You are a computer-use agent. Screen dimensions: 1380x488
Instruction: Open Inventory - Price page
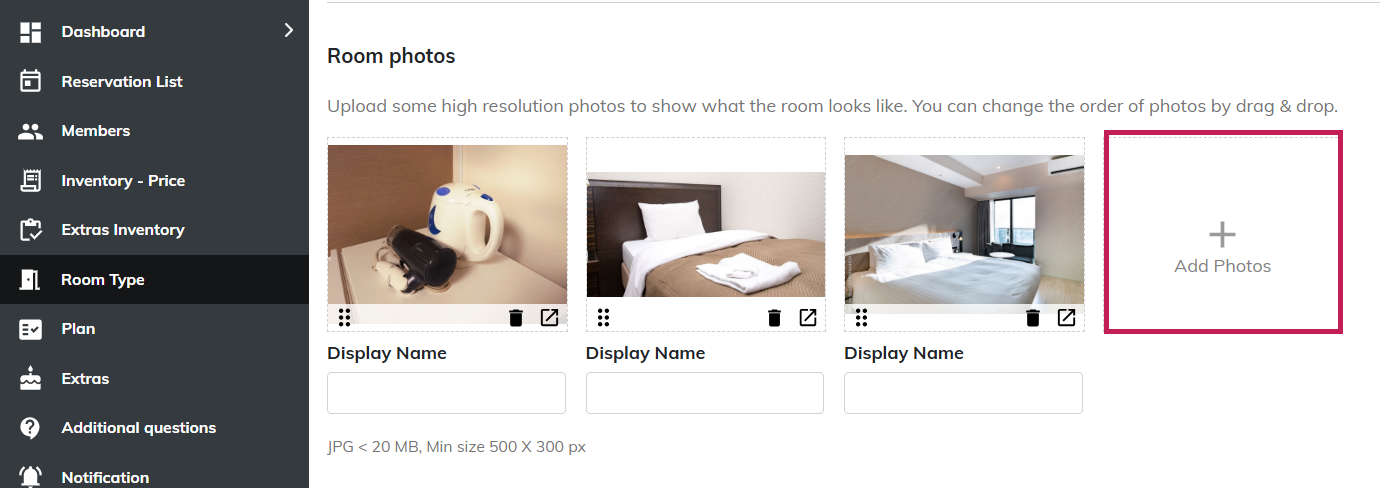tap(123, 181)
